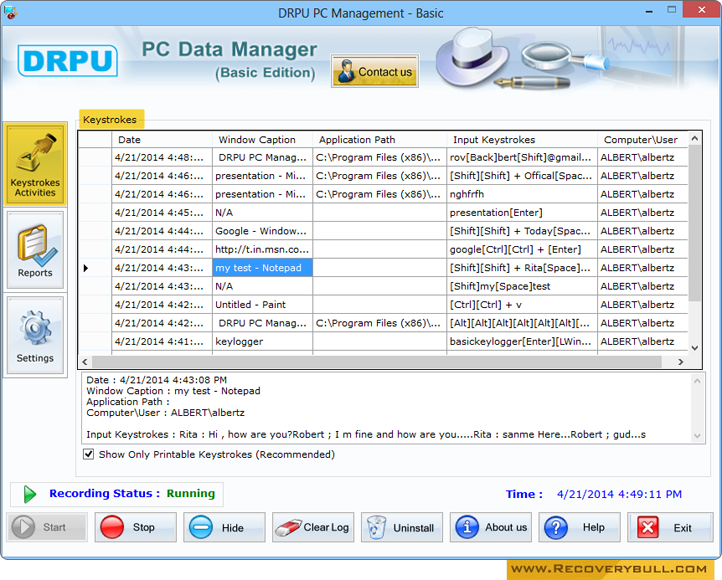This screenshot has height=580, width=722.
Task: Open the Settings gear section
Action: pyautogui.click(x=35, y=336)
